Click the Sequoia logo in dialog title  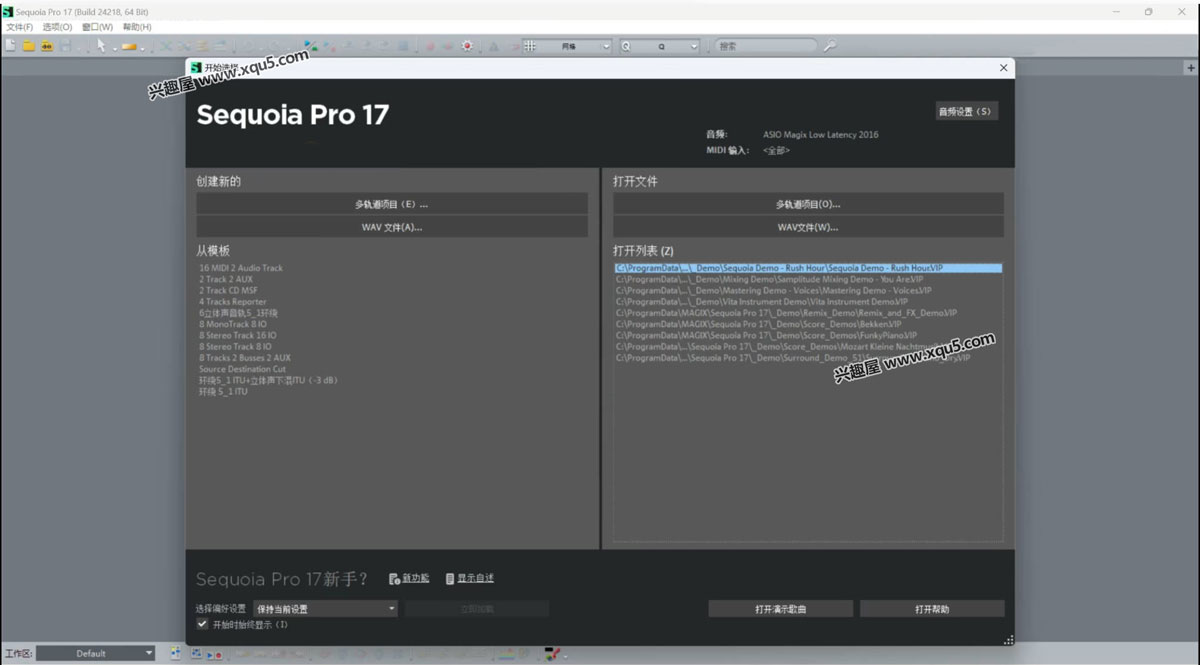(196, 67)
